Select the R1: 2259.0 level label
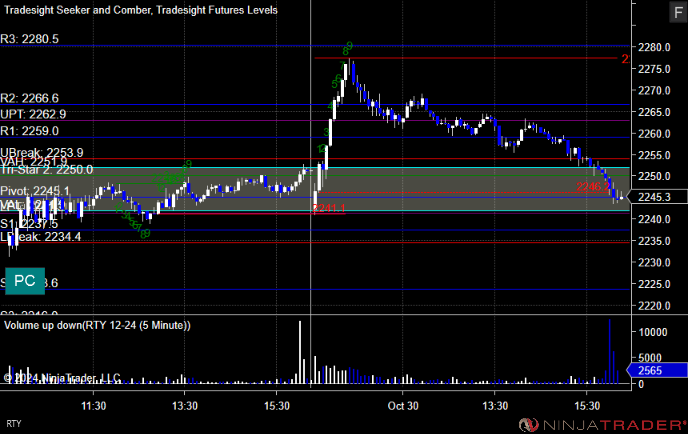This screenshot has height=434, width=688. point(29,131)
